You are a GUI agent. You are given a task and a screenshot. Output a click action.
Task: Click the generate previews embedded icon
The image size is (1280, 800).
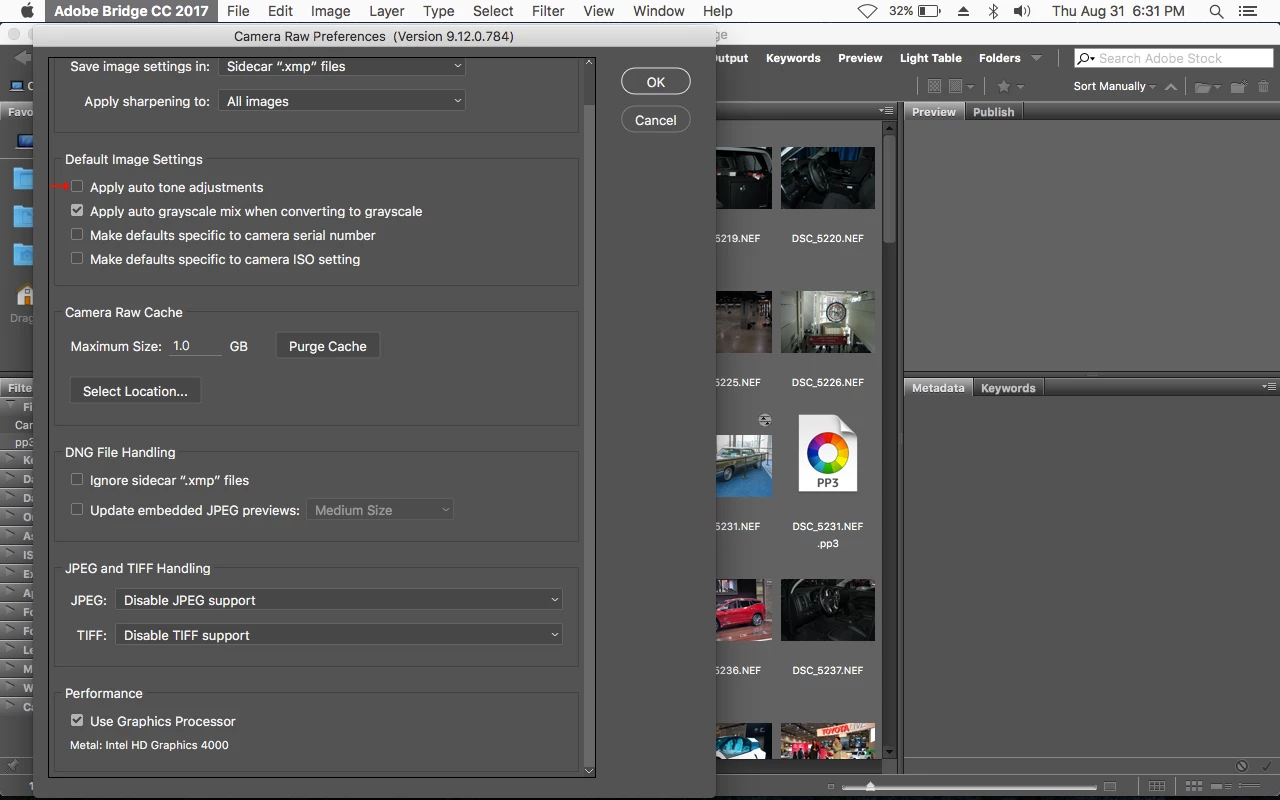click(934, 87)
